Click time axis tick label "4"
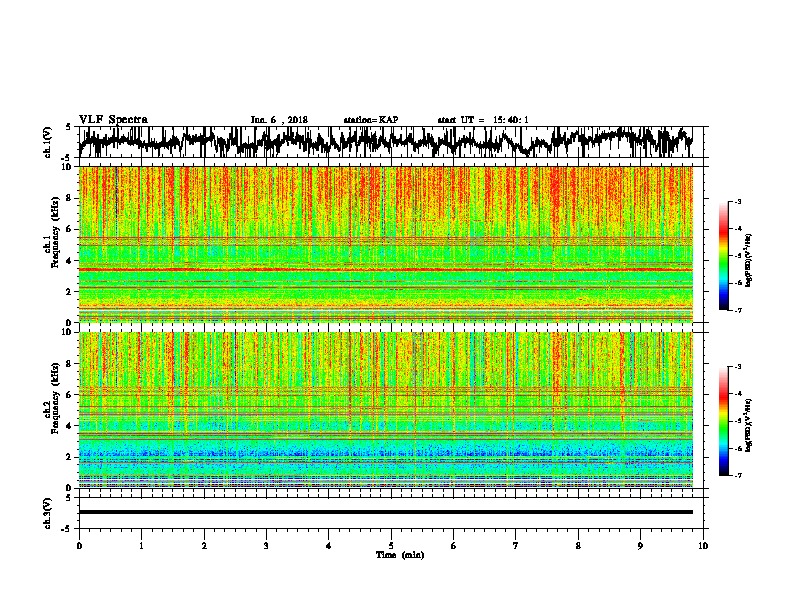 (x=329, y=546)
